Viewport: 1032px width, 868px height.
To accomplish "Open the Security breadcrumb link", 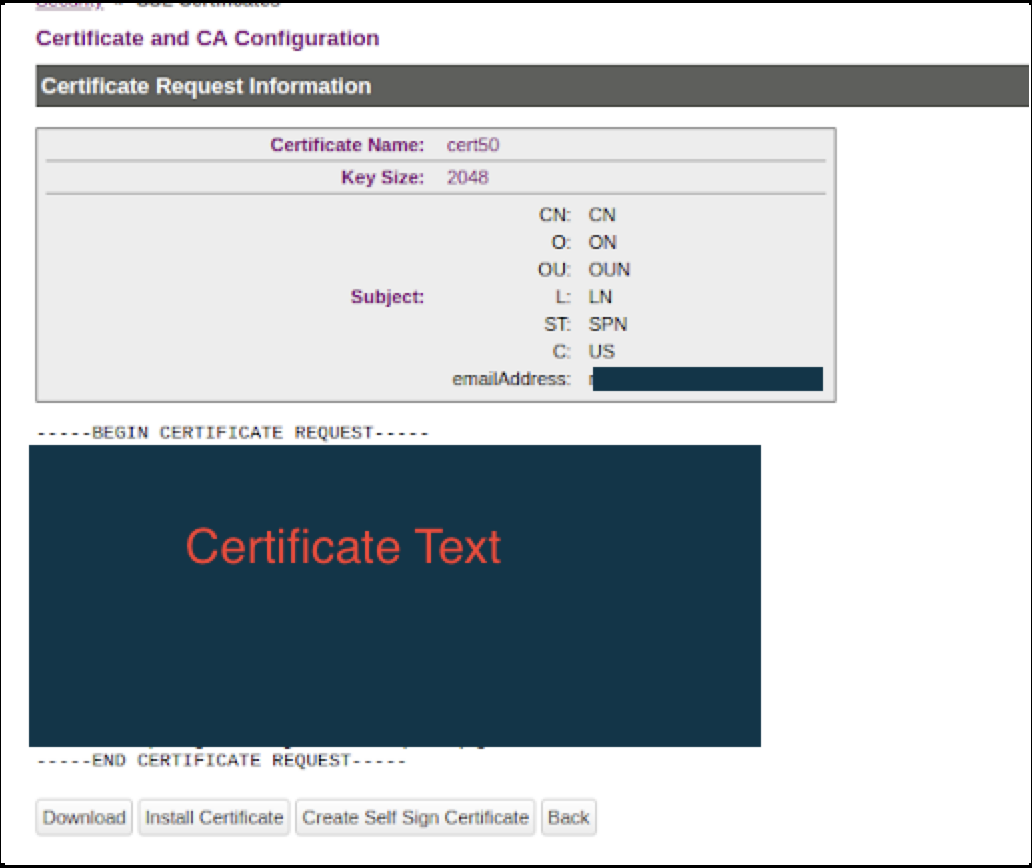I will click(69, 4).
